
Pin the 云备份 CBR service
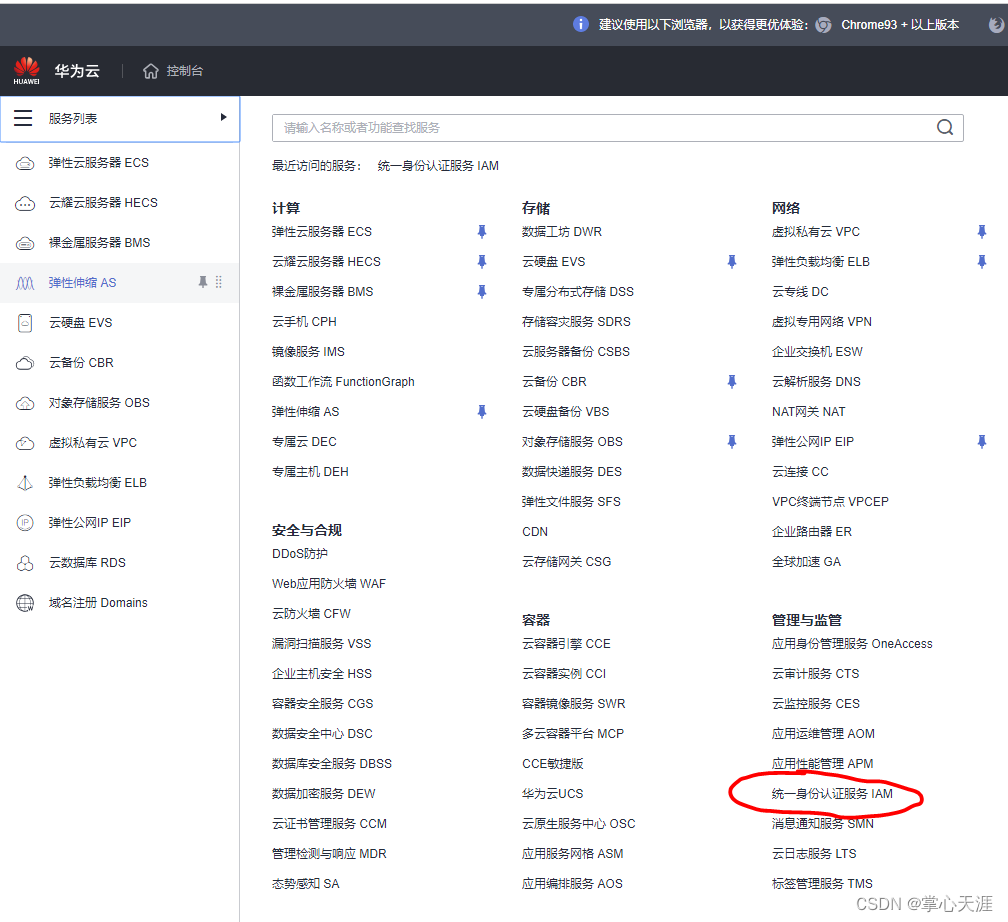click(731, 381)
